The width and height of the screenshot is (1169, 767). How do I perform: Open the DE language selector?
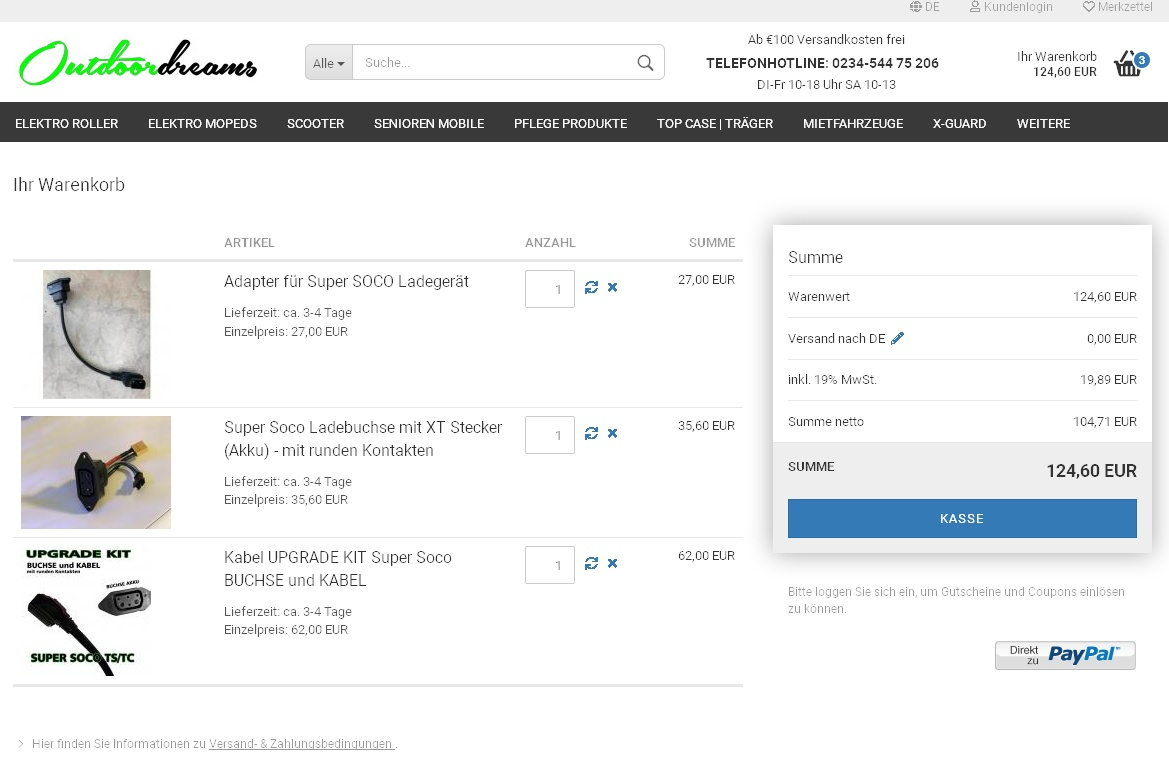pos(925,7)
